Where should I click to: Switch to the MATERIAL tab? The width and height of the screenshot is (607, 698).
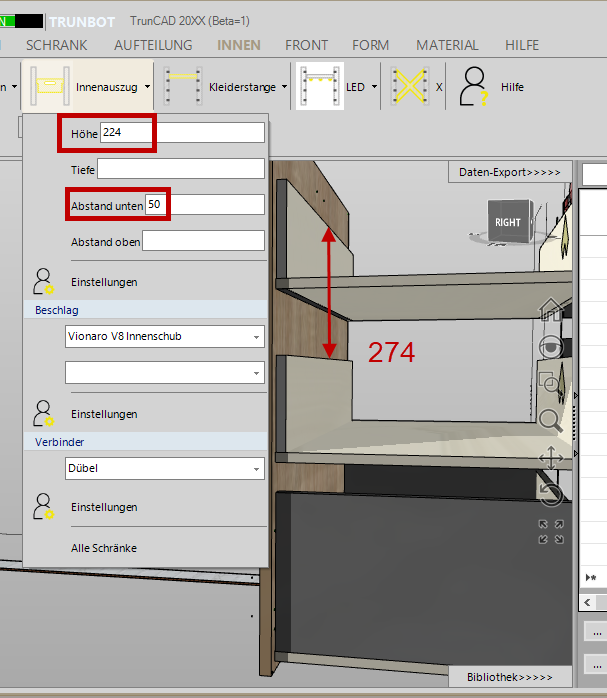447,45
